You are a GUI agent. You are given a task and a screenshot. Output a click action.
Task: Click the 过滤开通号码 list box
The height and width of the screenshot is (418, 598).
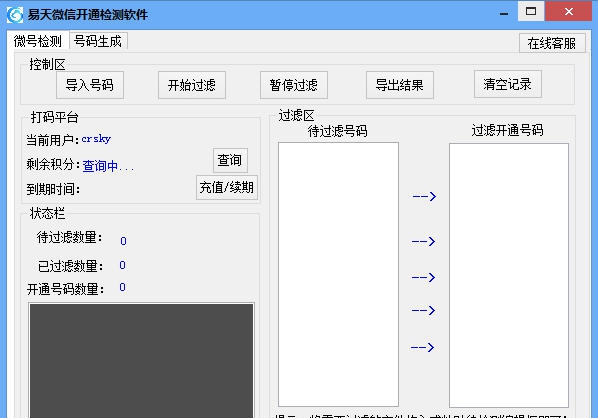coord(509,275)
